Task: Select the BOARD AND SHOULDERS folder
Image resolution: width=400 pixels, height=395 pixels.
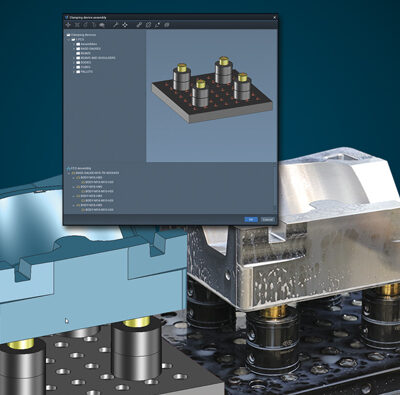Action: pos(96,58)
